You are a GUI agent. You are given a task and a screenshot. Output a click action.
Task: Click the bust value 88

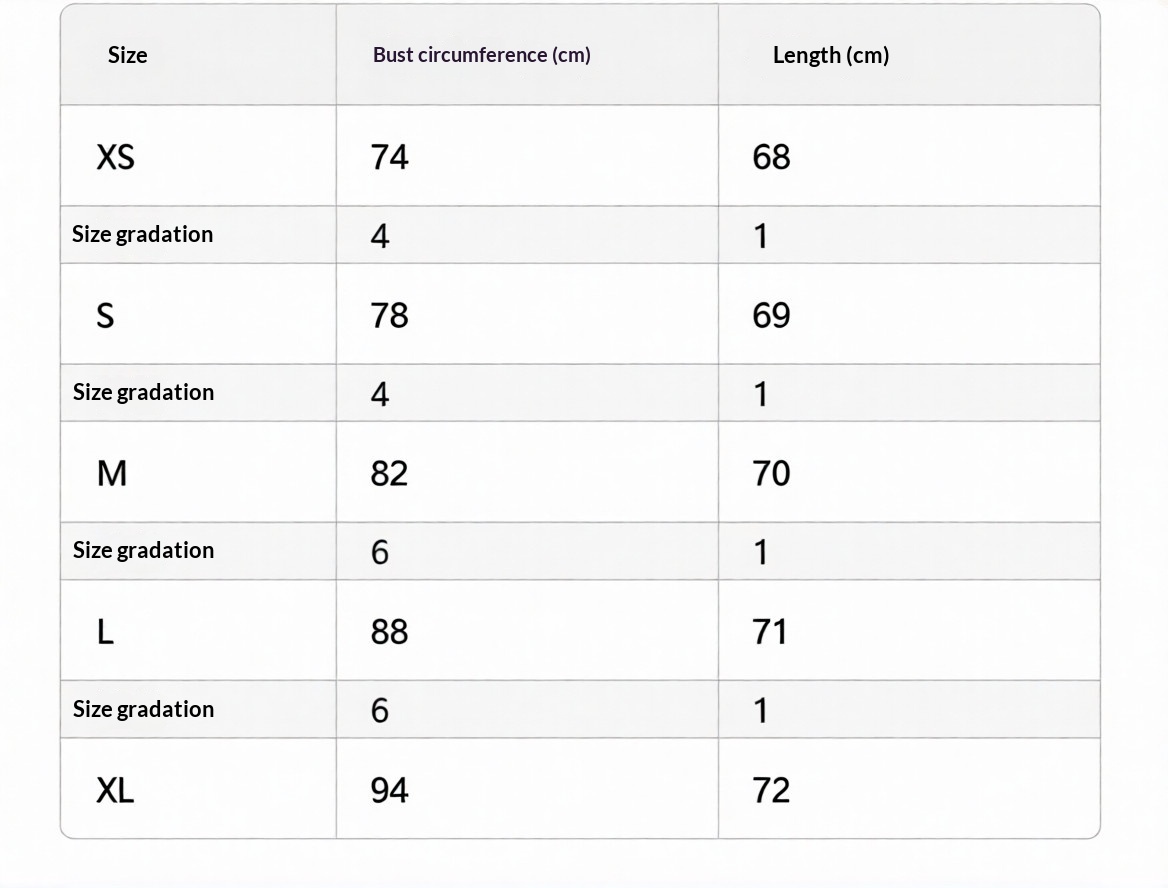point(389,632)
